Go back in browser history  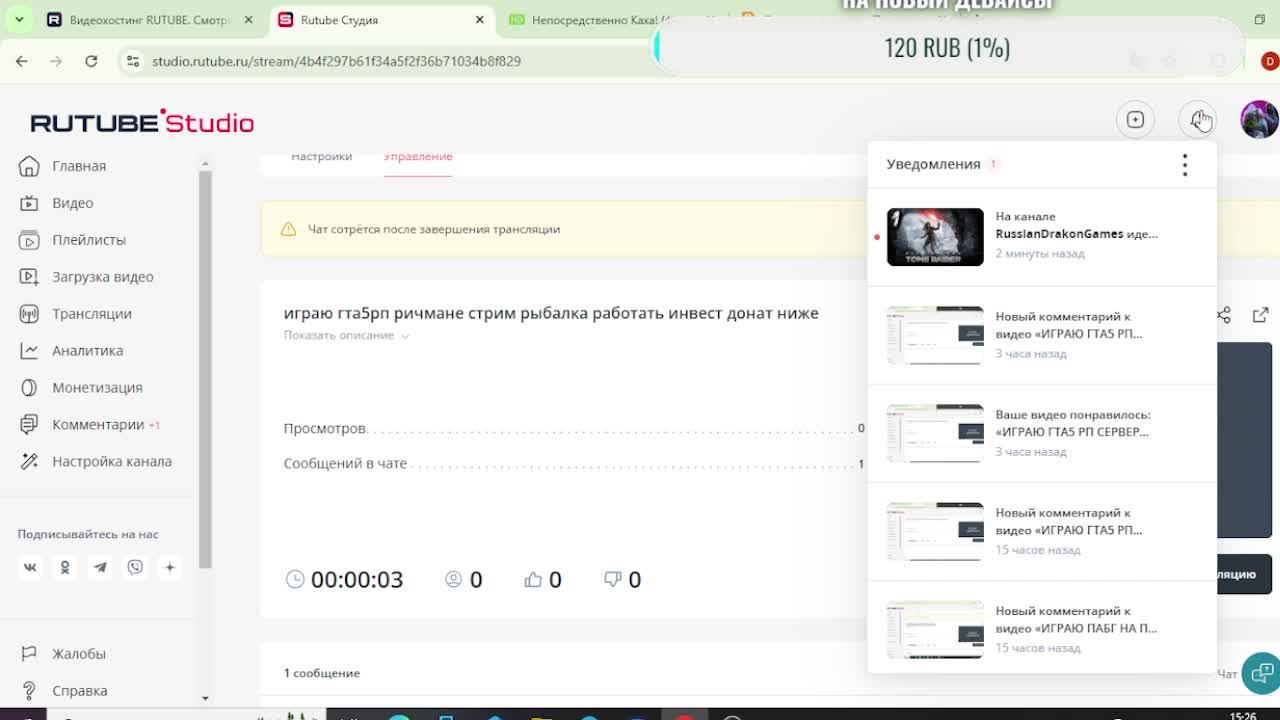pos(22,61)
